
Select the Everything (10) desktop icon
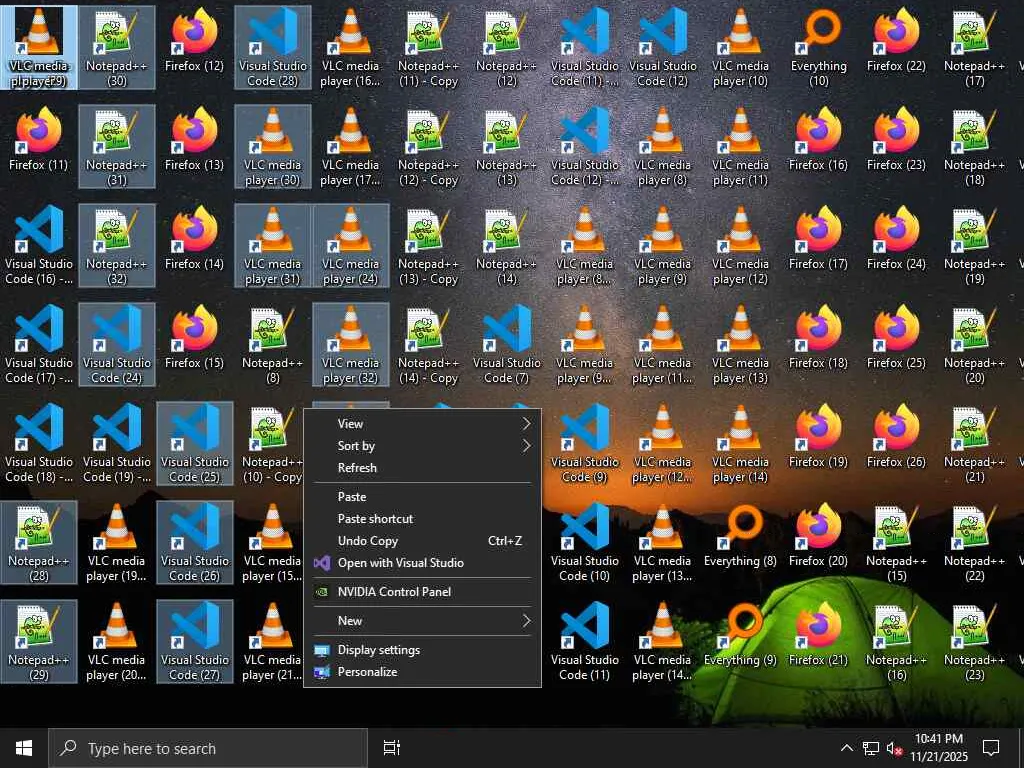coord(818,48)
